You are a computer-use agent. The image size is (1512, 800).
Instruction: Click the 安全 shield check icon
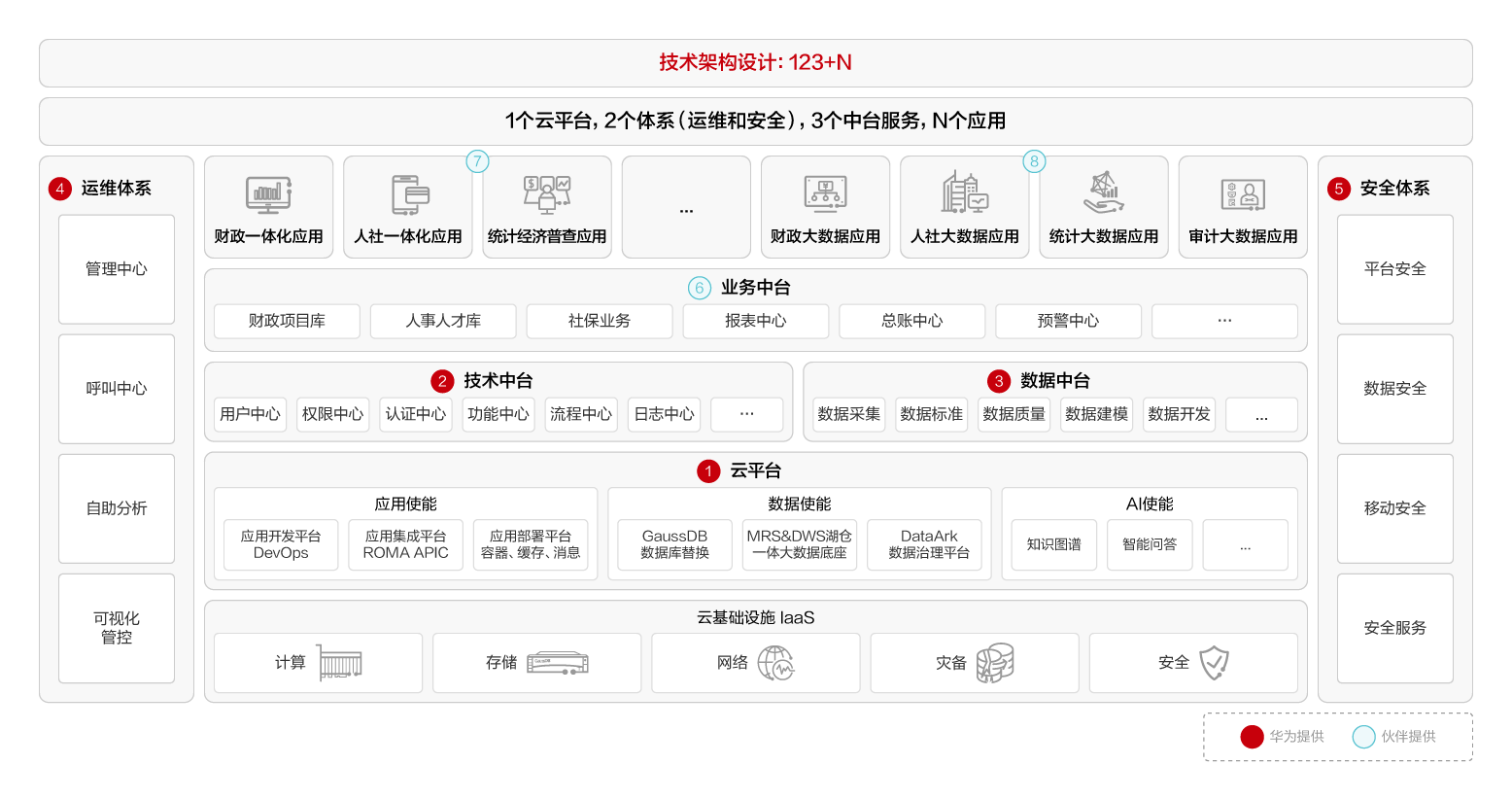pos(1214,663)
